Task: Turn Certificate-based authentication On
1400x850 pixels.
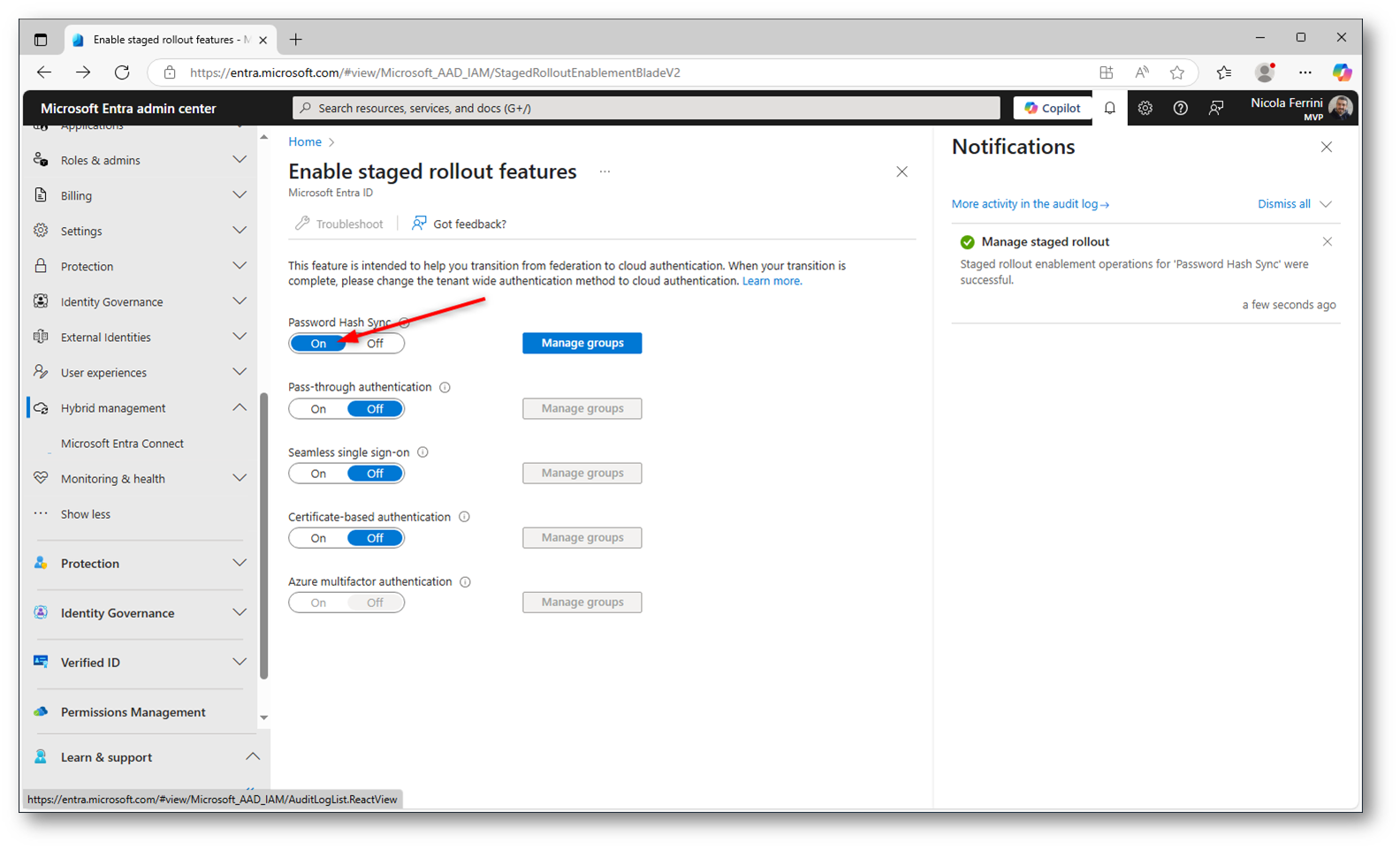Action: (318, 538)
